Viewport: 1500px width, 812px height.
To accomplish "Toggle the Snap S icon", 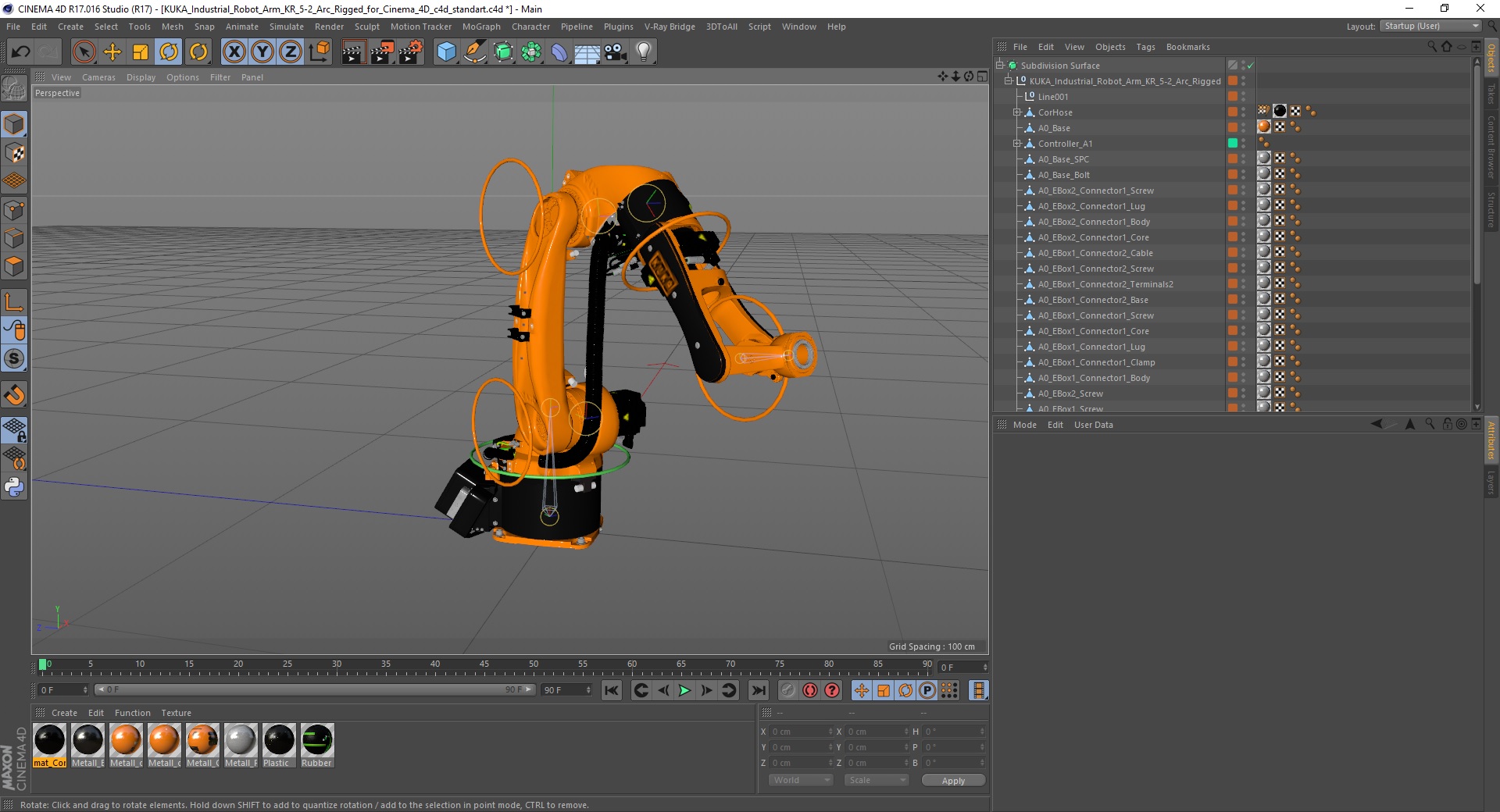I will point(14,358).
